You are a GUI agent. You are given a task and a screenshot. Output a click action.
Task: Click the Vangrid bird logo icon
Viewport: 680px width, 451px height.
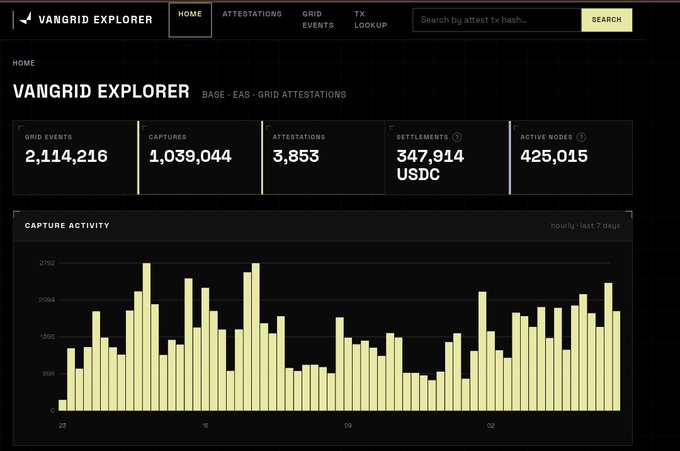click(26, 18)
